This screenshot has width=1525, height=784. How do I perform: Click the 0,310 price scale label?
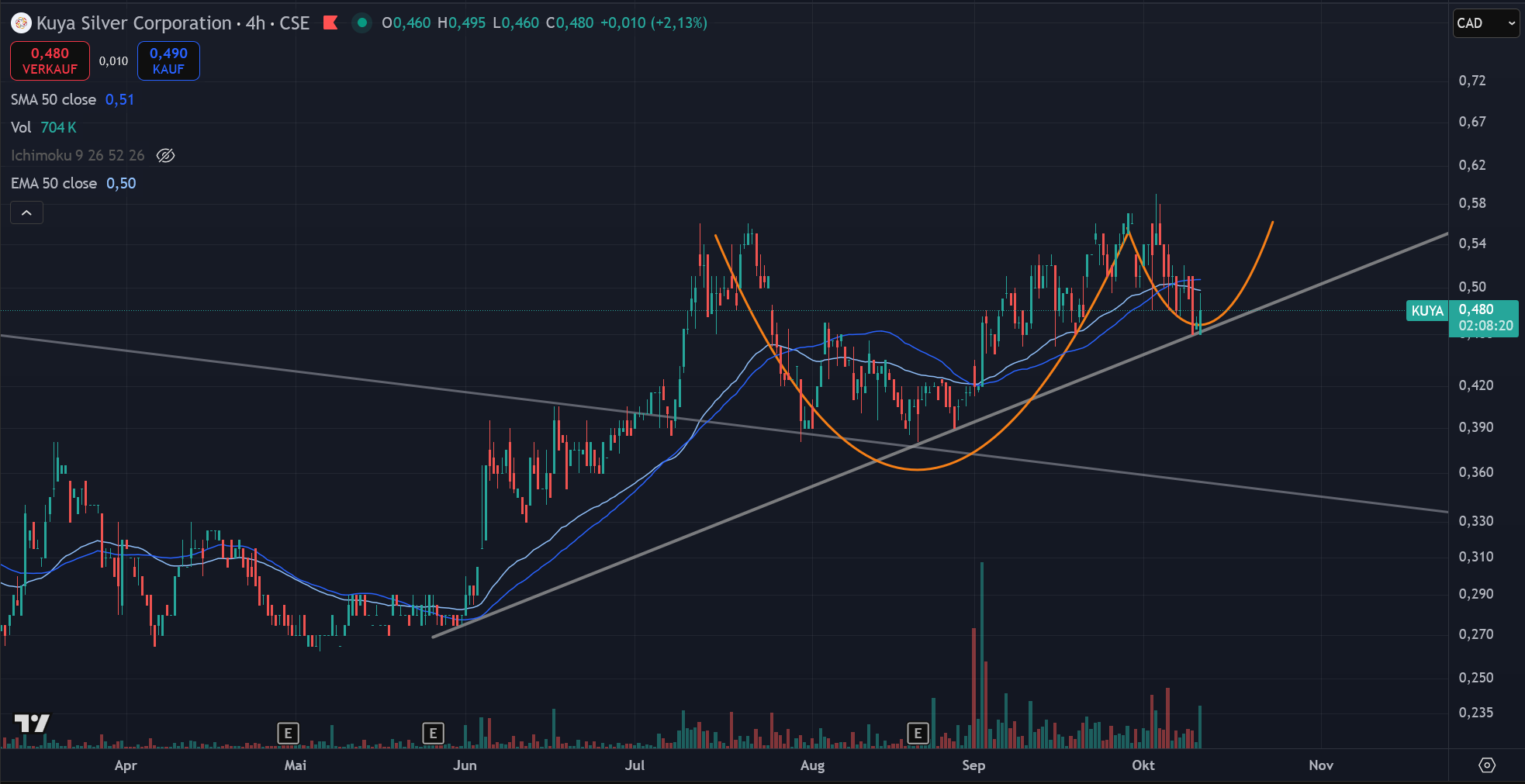tap(1476, 557)
